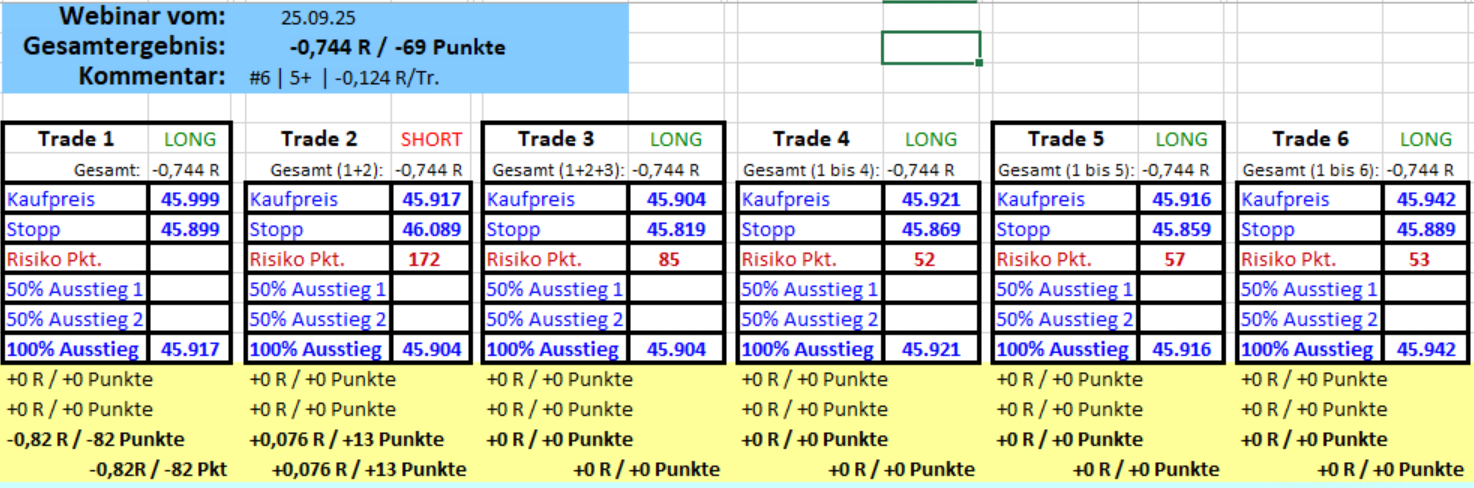This screenshot has height=488, width=1474.
Task: Select Trade 6 100% Ausstieg value 45.942
Action: pyautogui.click(x=1426, y=349)
